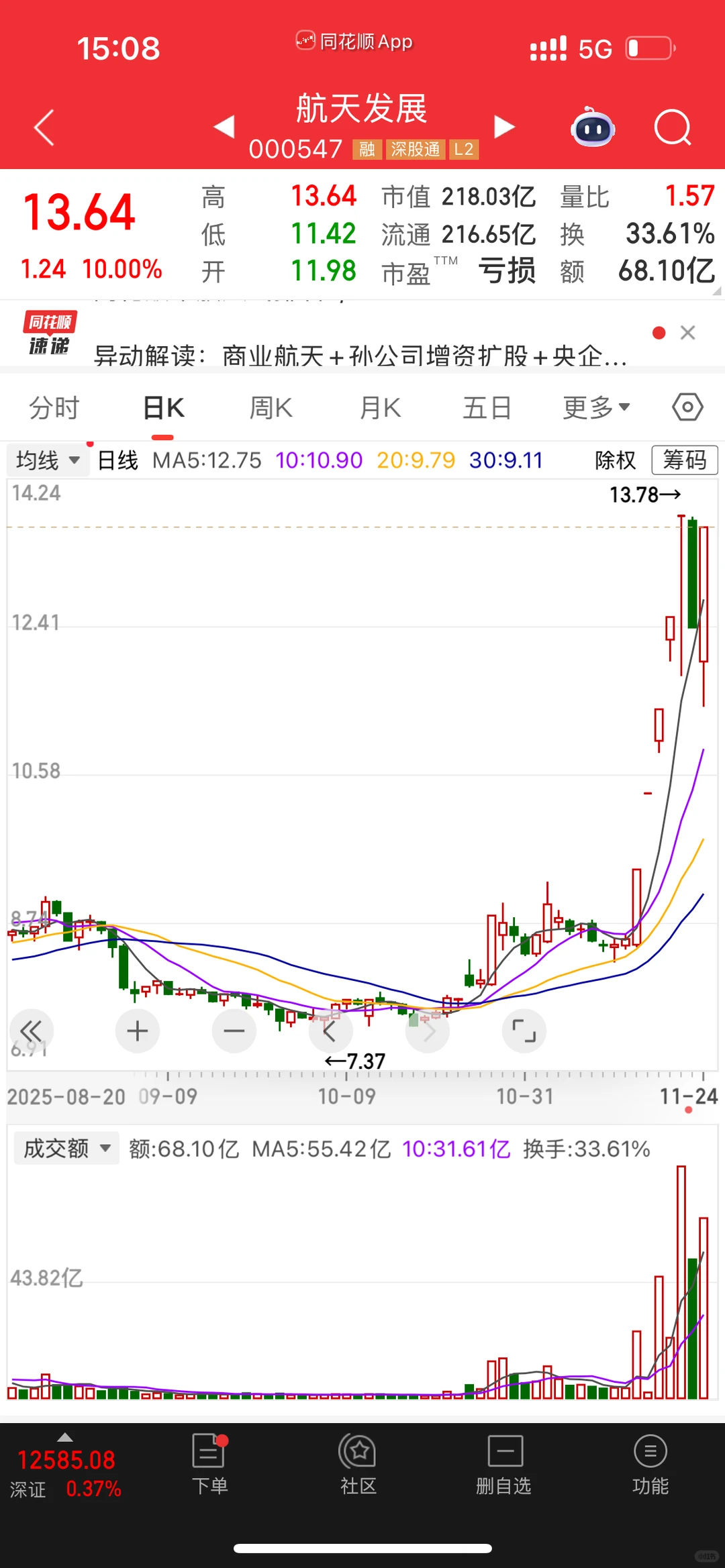Open the 均线 indicator dropdown

coord(48,460)
